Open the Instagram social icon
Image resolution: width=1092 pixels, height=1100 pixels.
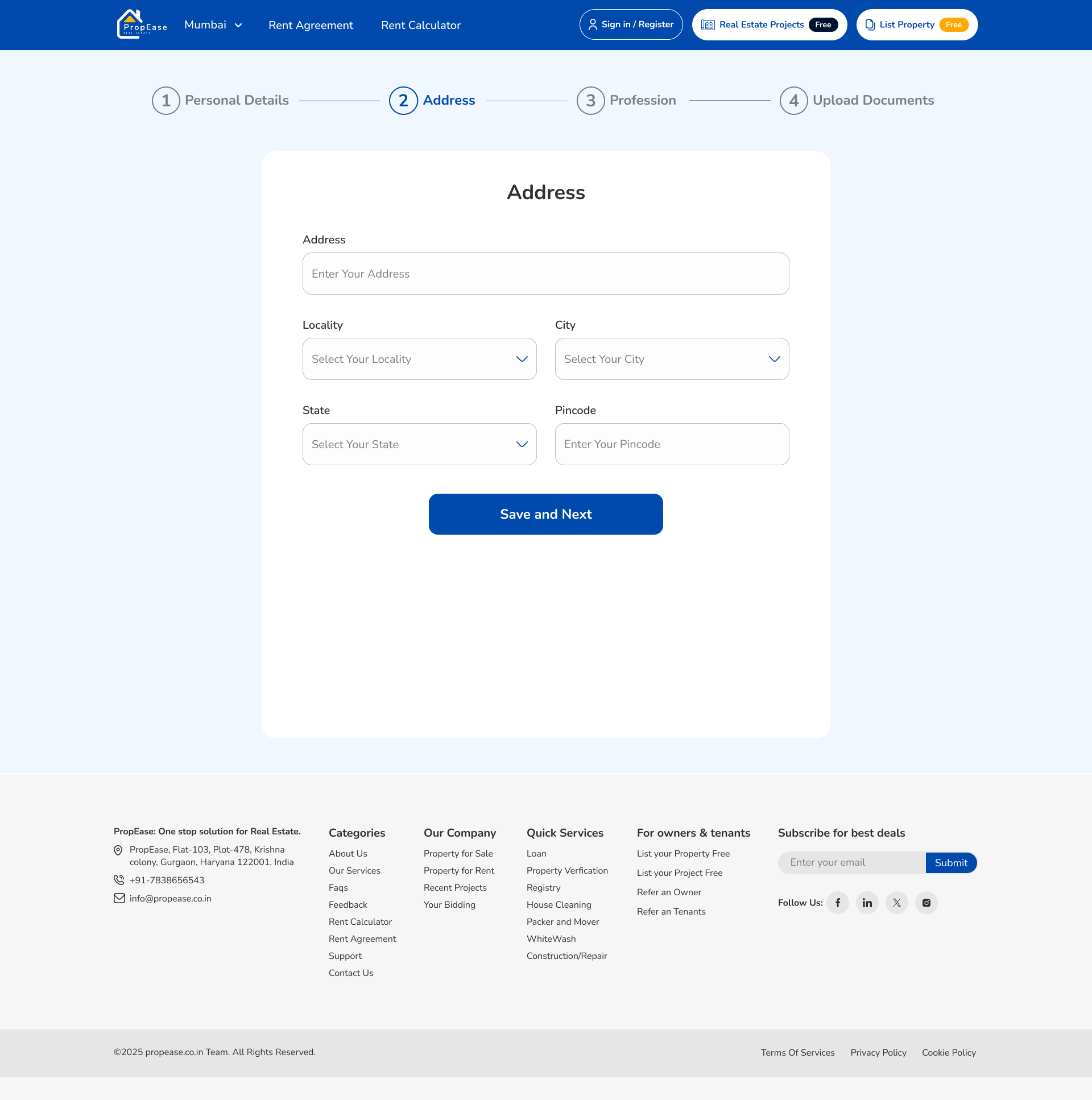tap(926, 903)
